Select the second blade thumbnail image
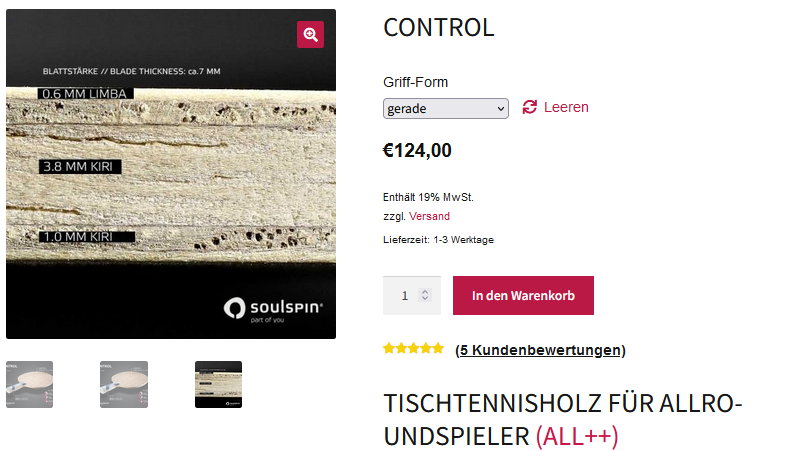This screenshot has width=789, height=451. 124,385
